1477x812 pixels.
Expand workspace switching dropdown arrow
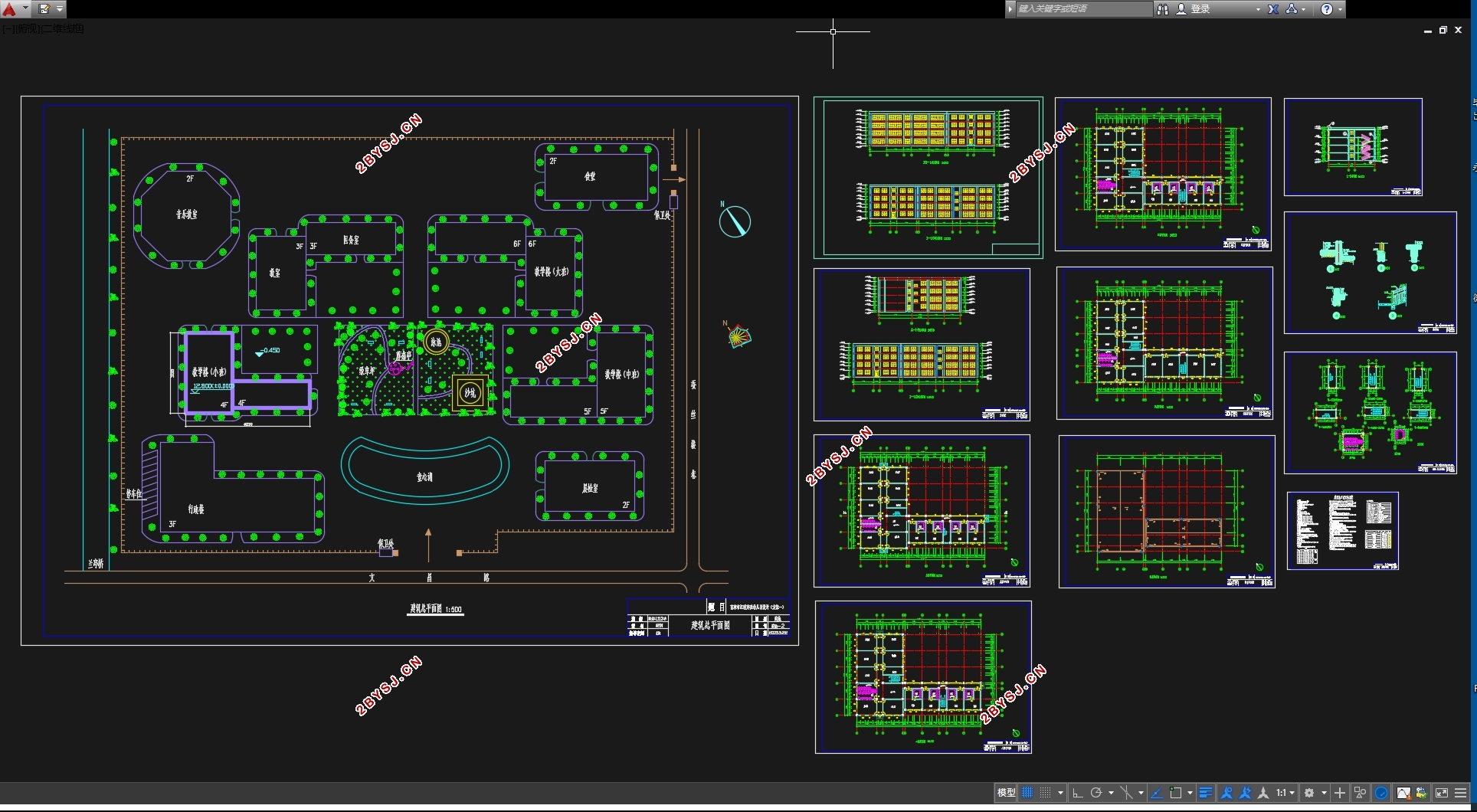point(1324,793)
